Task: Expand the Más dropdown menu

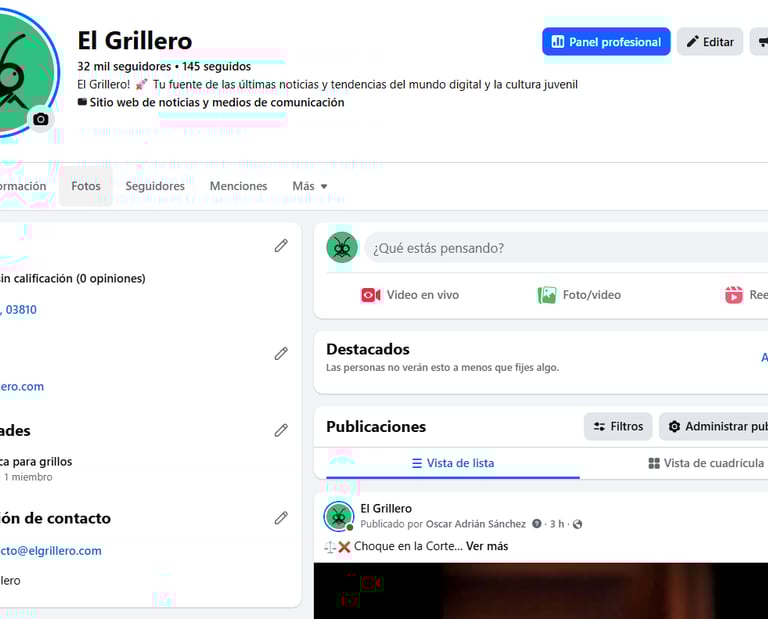Action: point(310,186)
